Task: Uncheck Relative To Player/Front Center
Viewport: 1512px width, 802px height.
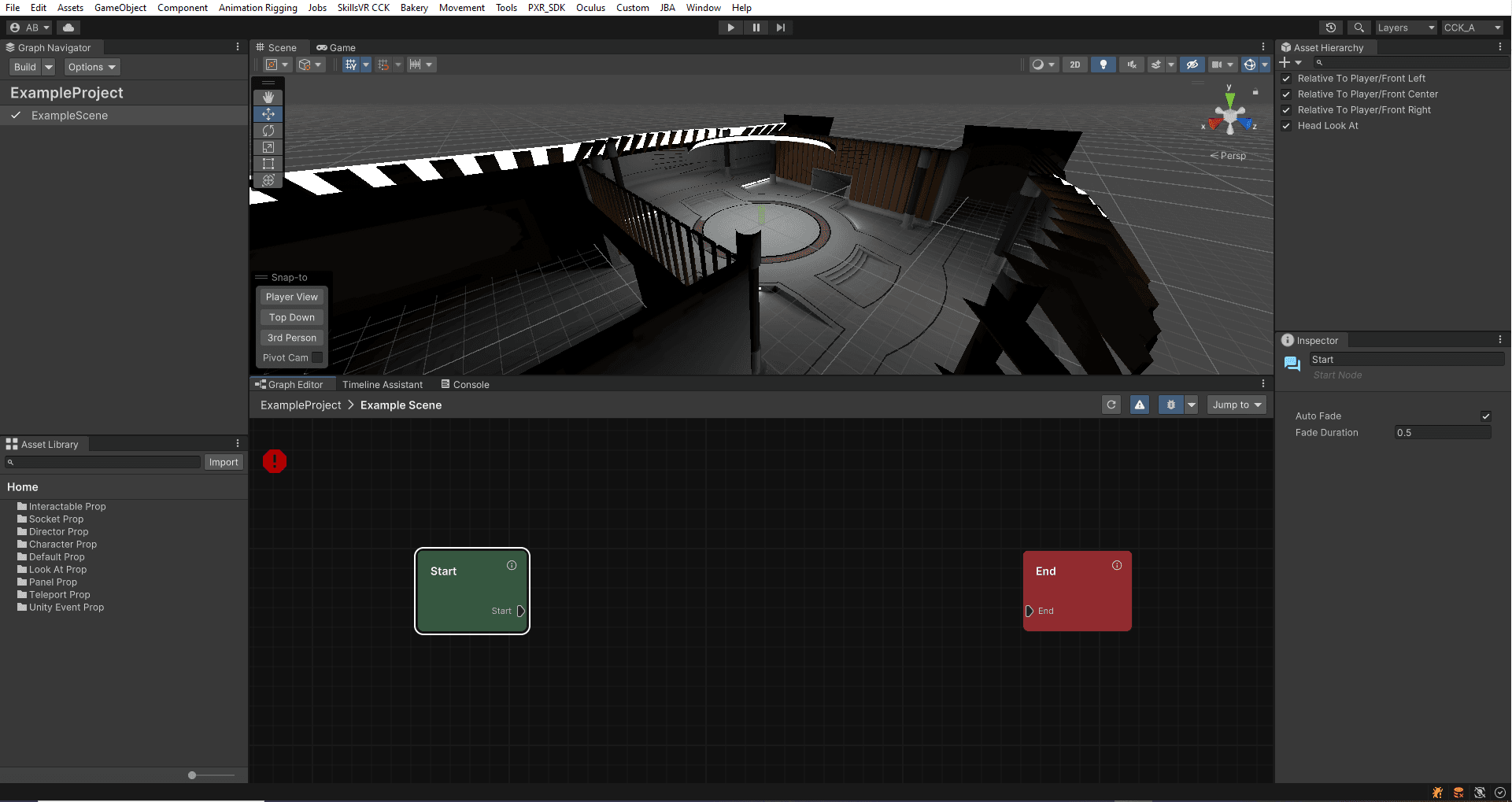Action: pos(1286,94)
